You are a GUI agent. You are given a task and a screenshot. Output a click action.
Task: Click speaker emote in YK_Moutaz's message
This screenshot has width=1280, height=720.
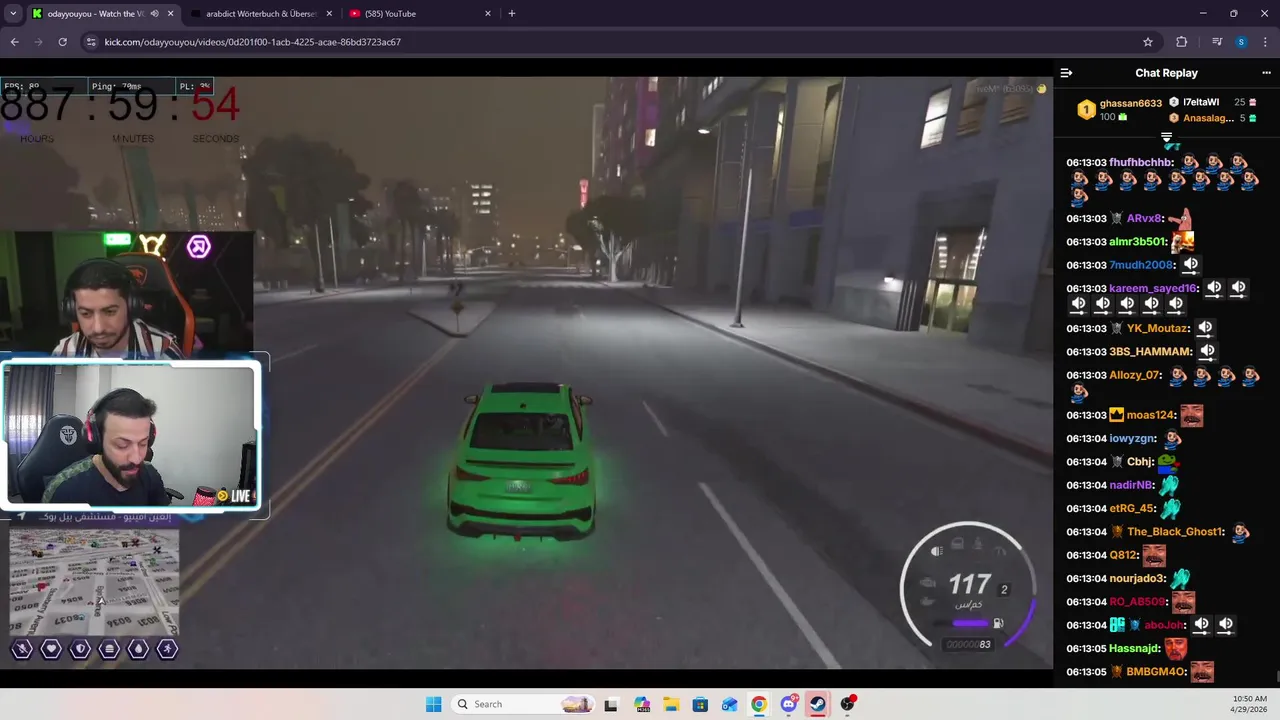click(1205, 328)
